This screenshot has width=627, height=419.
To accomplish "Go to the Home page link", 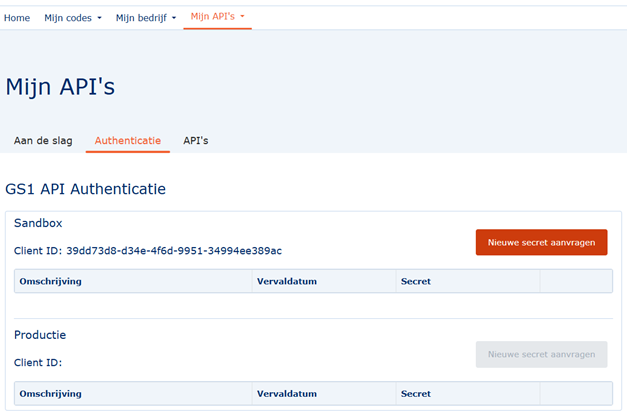I will click(17, 18).
